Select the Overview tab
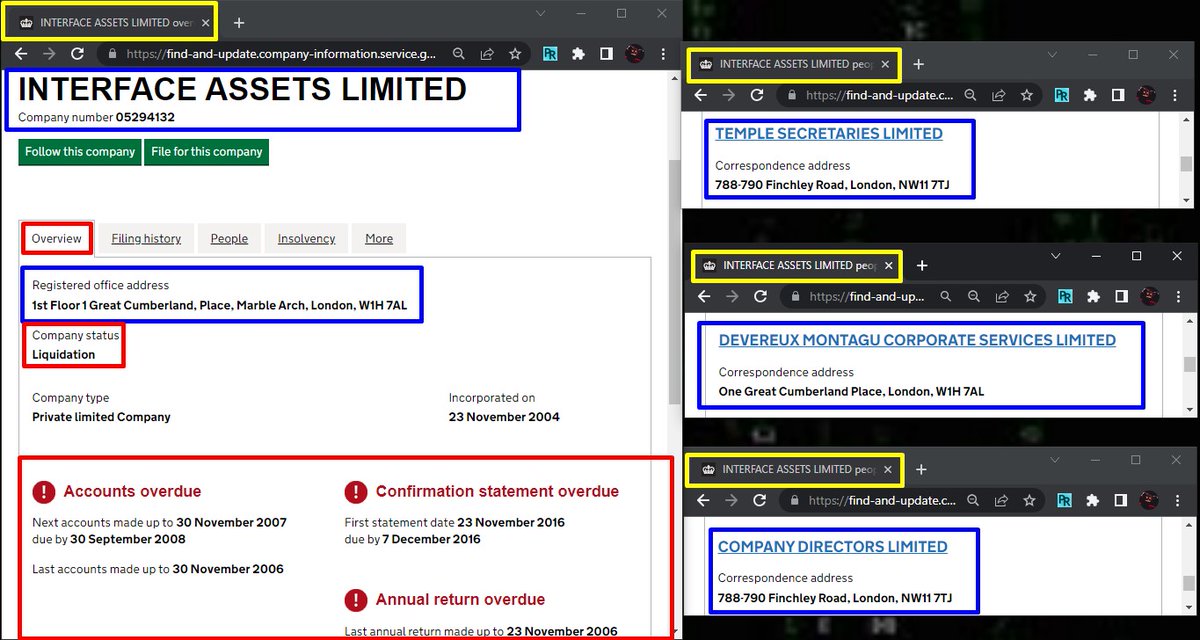Image resolution: width=1200 pixels, height=640 pixels. 56,239
